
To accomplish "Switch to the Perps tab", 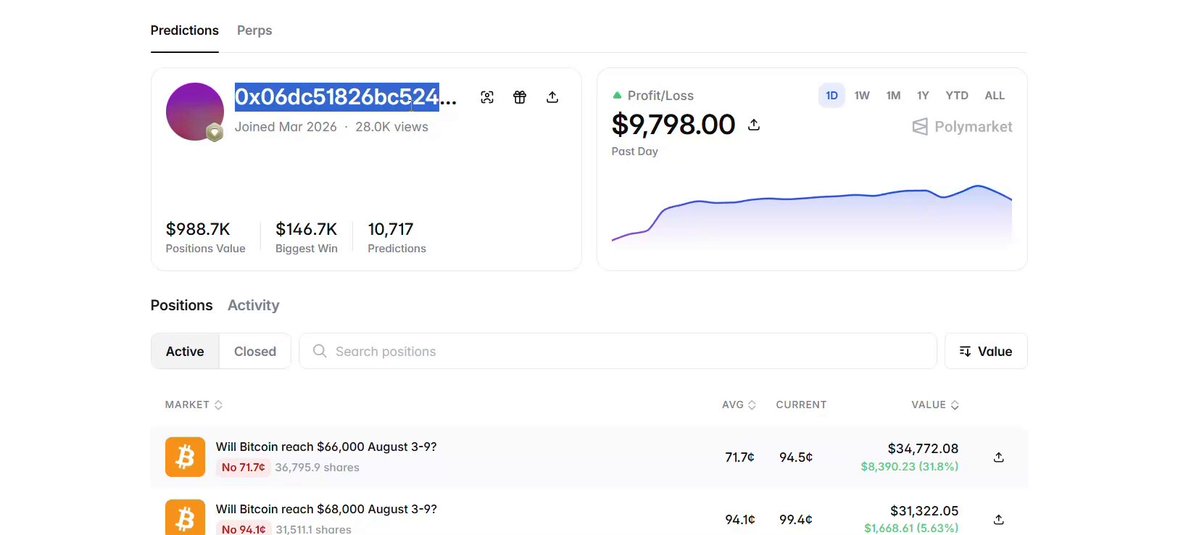I will pyautogui.click(x=255, y=31).
